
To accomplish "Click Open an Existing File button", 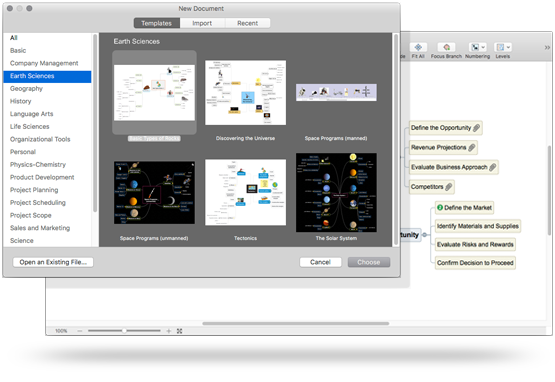I will [x=53, y=262].
